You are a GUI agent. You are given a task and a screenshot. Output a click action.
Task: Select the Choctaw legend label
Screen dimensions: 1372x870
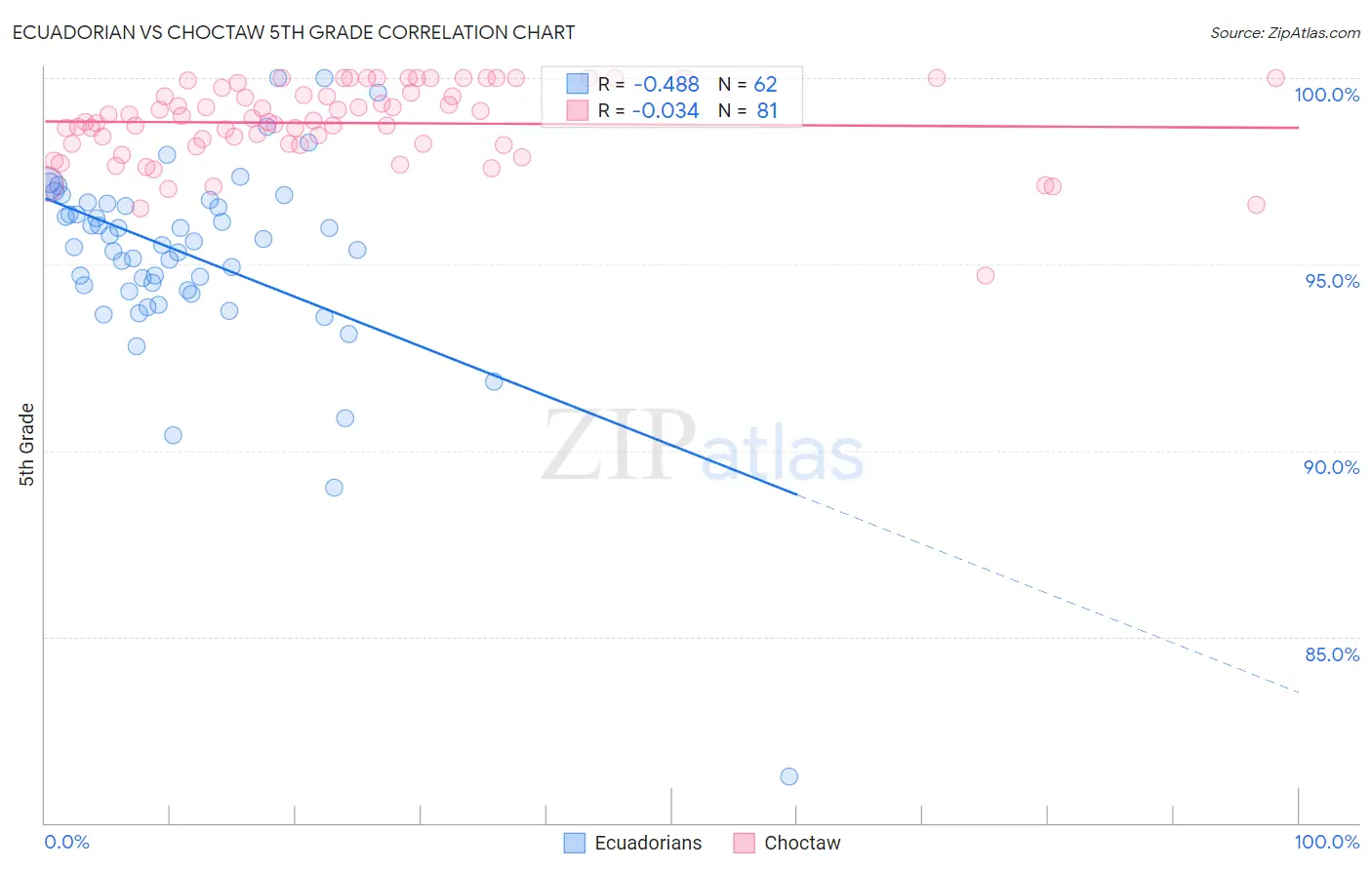tap(802, 843)
